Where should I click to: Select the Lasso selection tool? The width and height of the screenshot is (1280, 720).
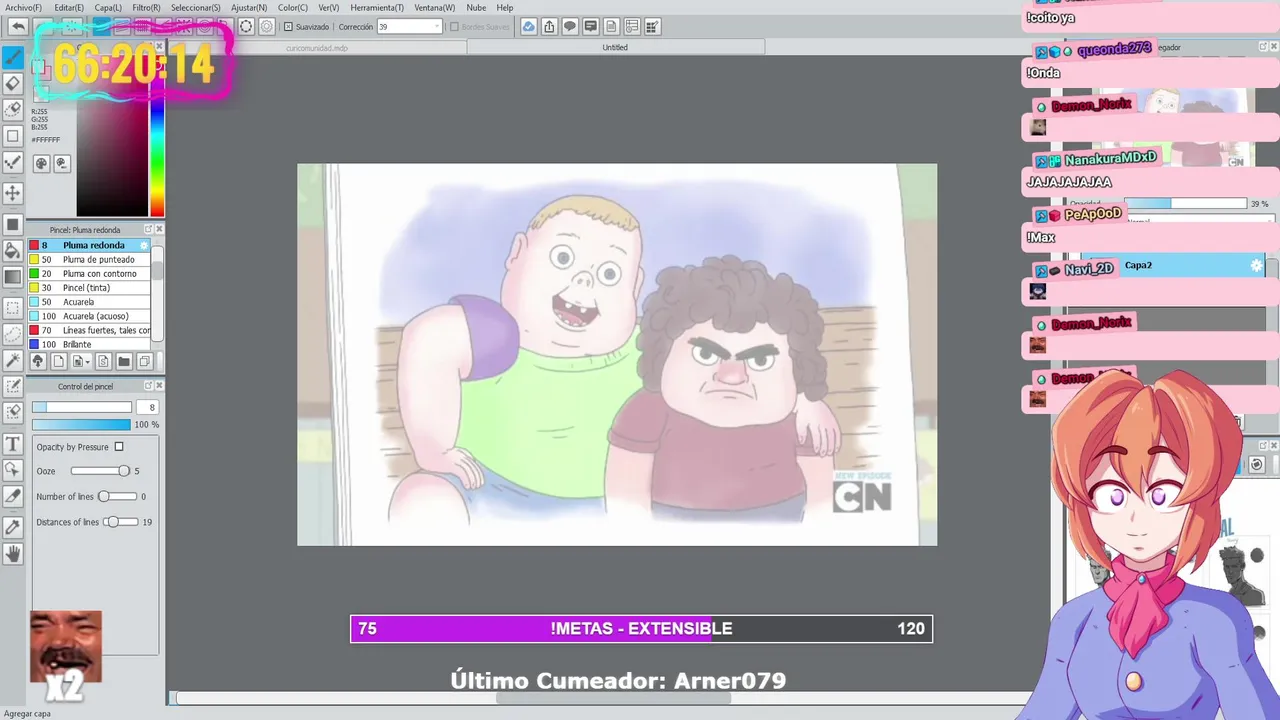point(13,334)
